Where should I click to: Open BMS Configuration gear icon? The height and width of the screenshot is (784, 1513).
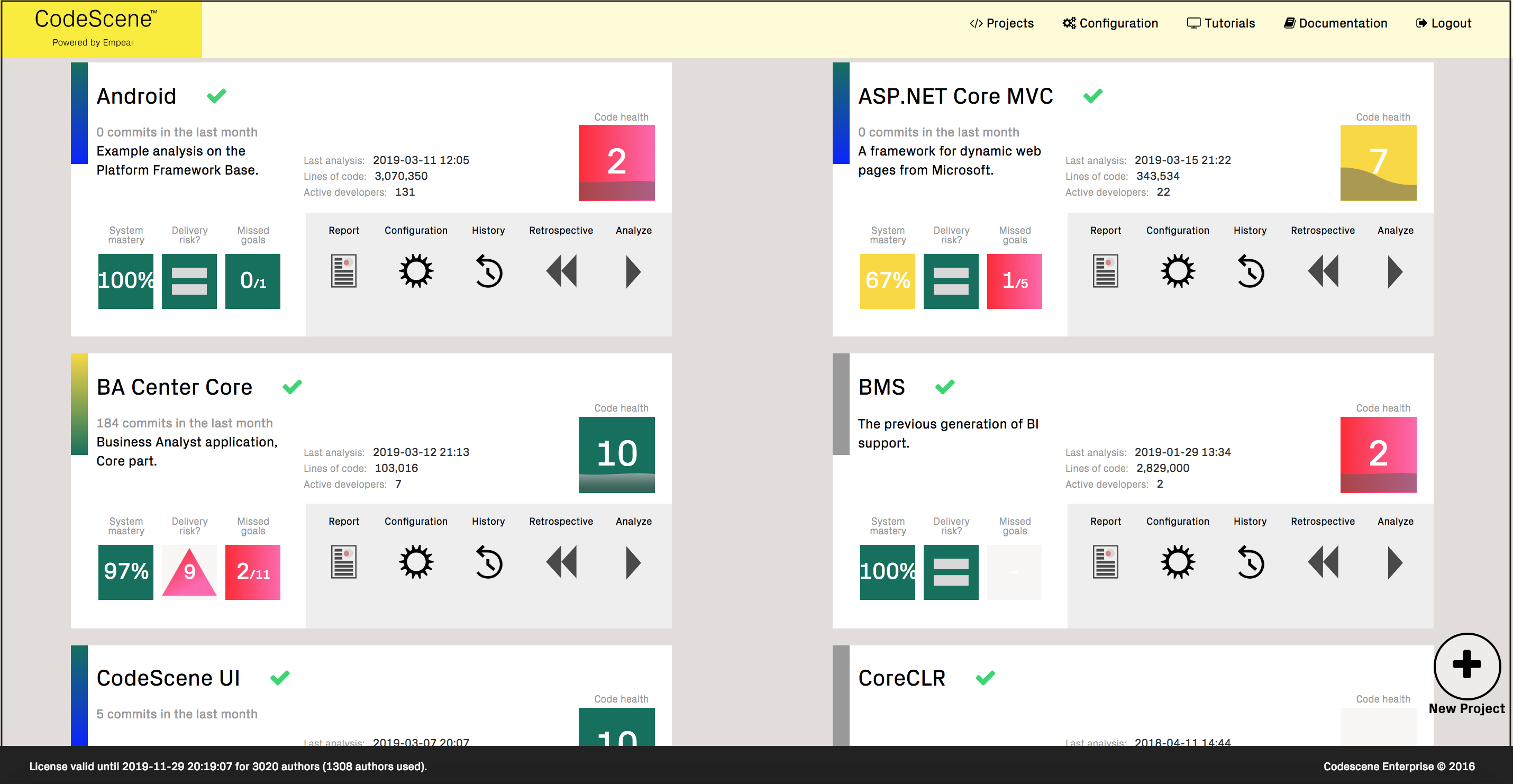coord(1178,562)
